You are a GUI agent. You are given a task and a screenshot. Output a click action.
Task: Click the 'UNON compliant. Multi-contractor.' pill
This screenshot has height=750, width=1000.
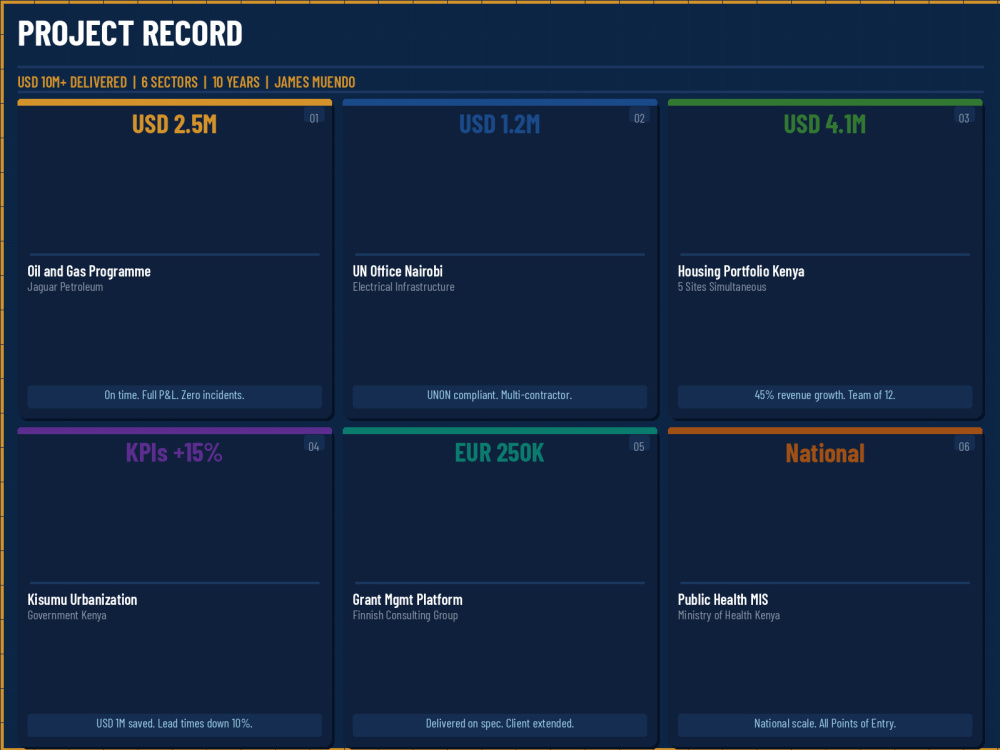(x=500, y=396)
